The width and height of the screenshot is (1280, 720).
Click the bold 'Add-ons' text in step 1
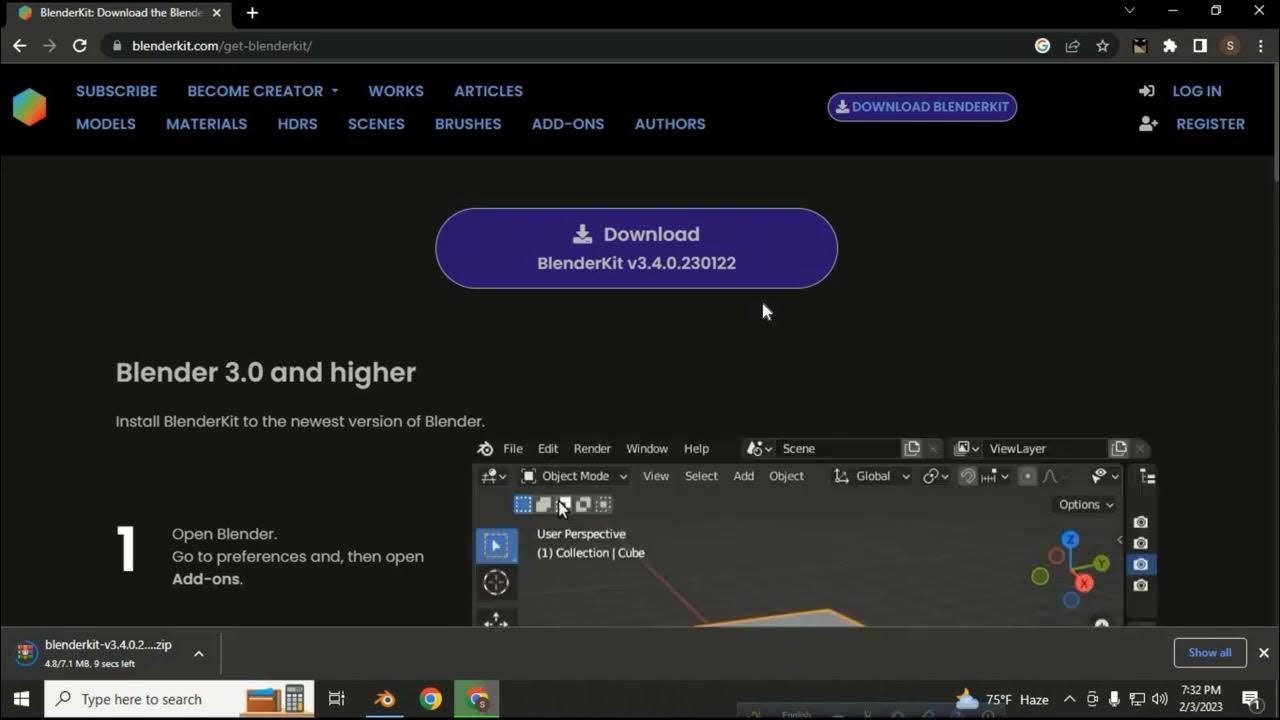[x=205, y=579]
